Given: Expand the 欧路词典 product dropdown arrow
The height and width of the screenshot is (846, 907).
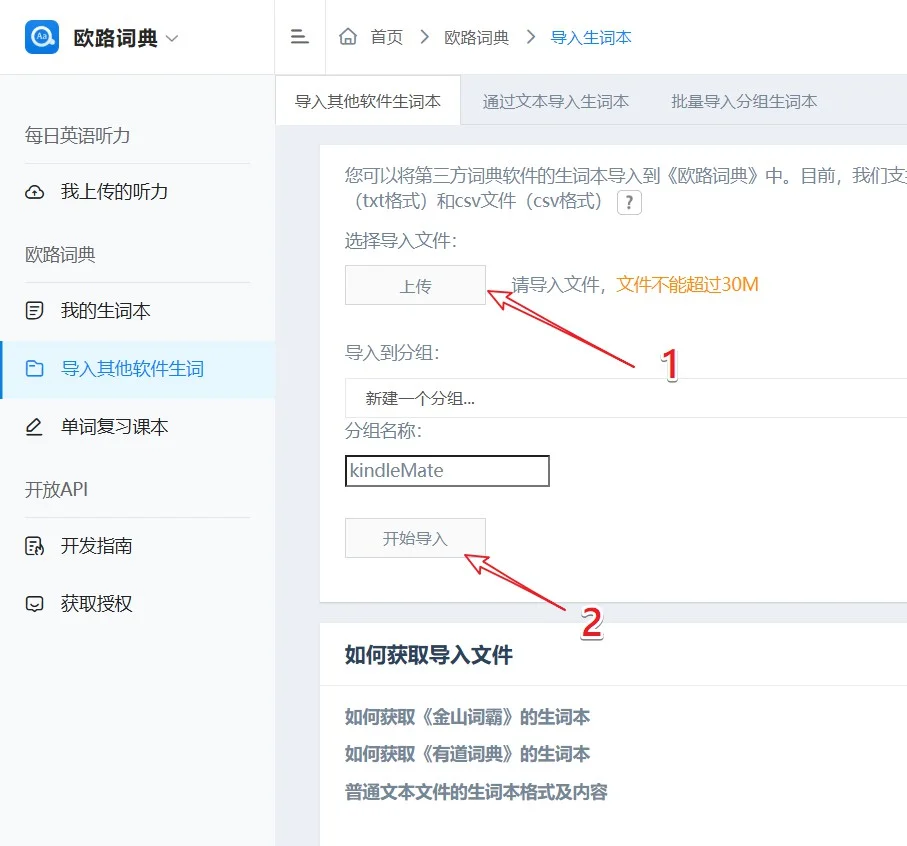Looking at the screenshot, I should [172, 39].
